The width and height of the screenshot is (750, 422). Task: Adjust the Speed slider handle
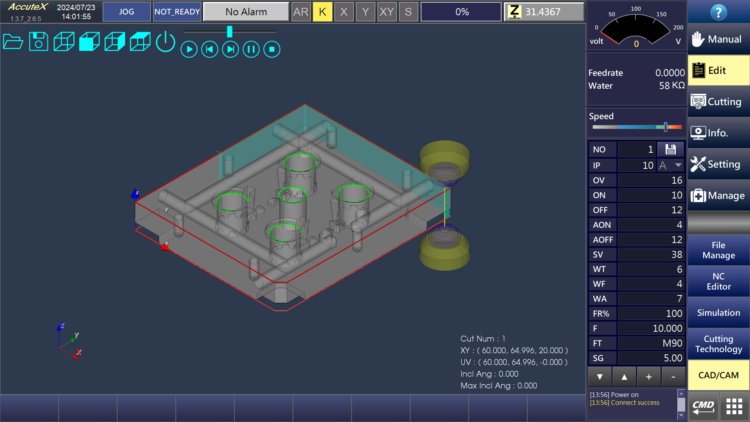coord(665,127)
